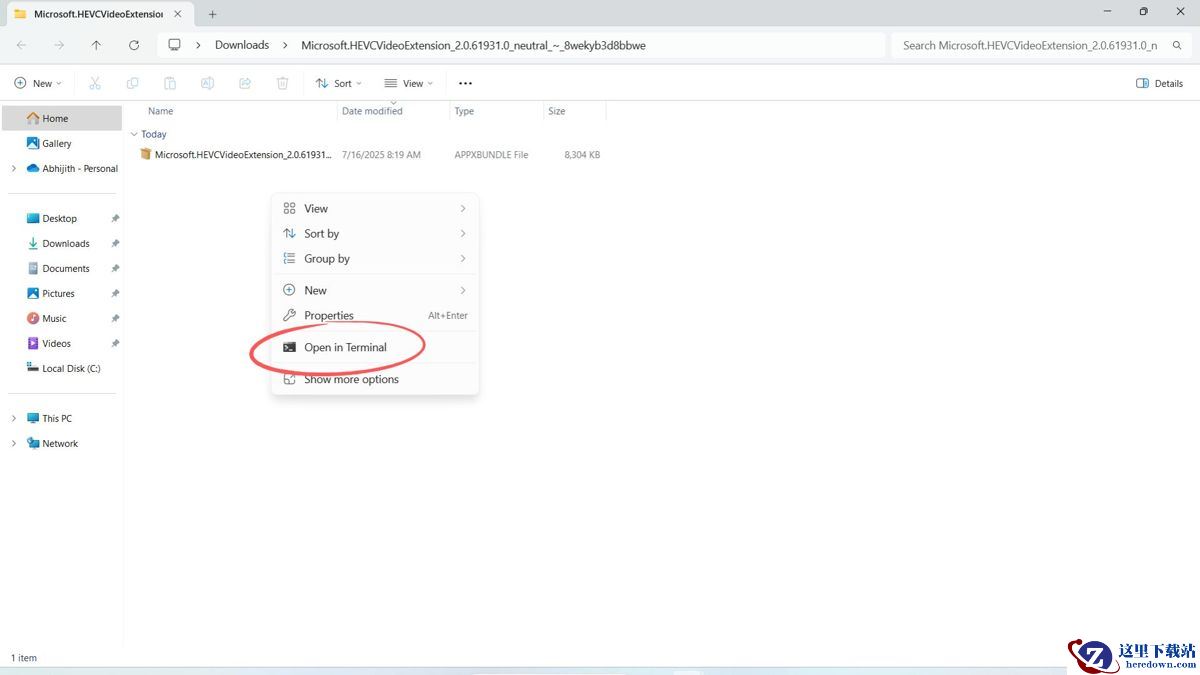1200x675 pixels.
Task: Sort by Date modified column header
Action: (x=372, y=111)
